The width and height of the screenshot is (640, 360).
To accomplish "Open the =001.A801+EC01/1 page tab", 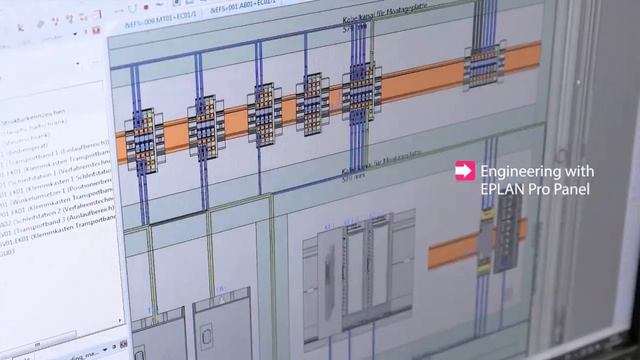I will 242,7.
